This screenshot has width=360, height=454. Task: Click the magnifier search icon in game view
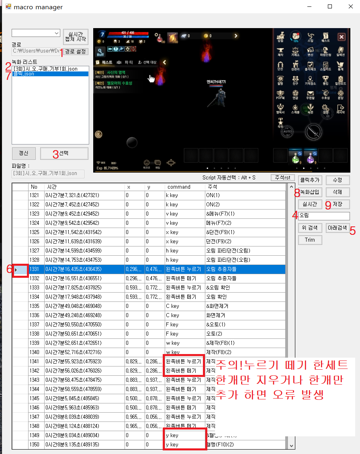pyautogui.click(x=100, y=52)
